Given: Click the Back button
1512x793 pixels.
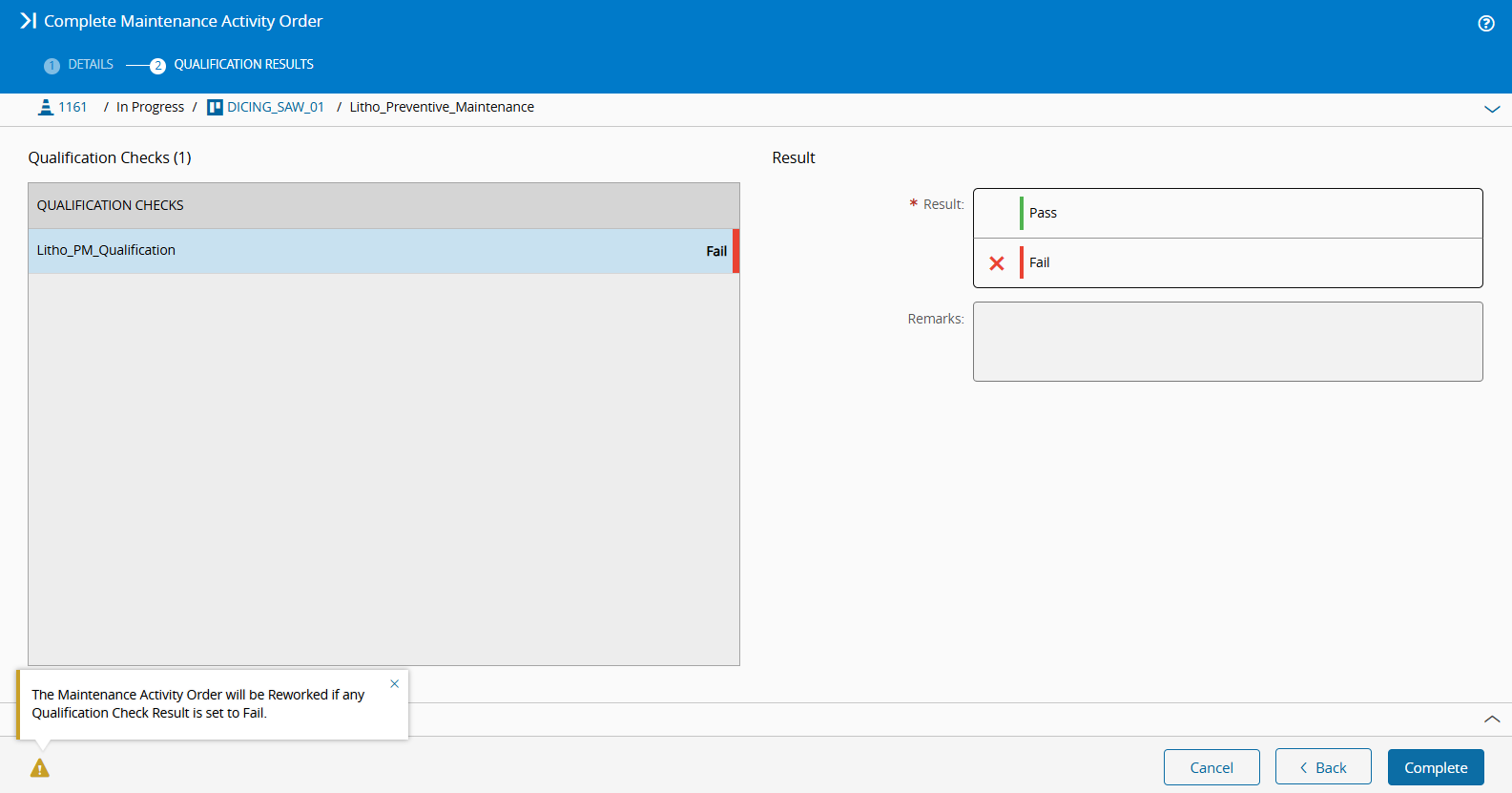Looking at the screenshot, I should point(1323,767).
